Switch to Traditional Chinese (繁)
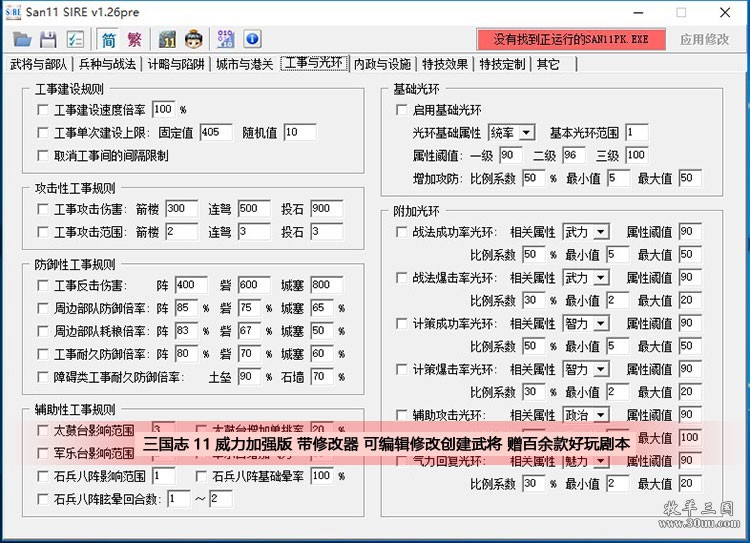Image resolution: width=750 pixels, height=543 pixels. click(x=134, y=39)
